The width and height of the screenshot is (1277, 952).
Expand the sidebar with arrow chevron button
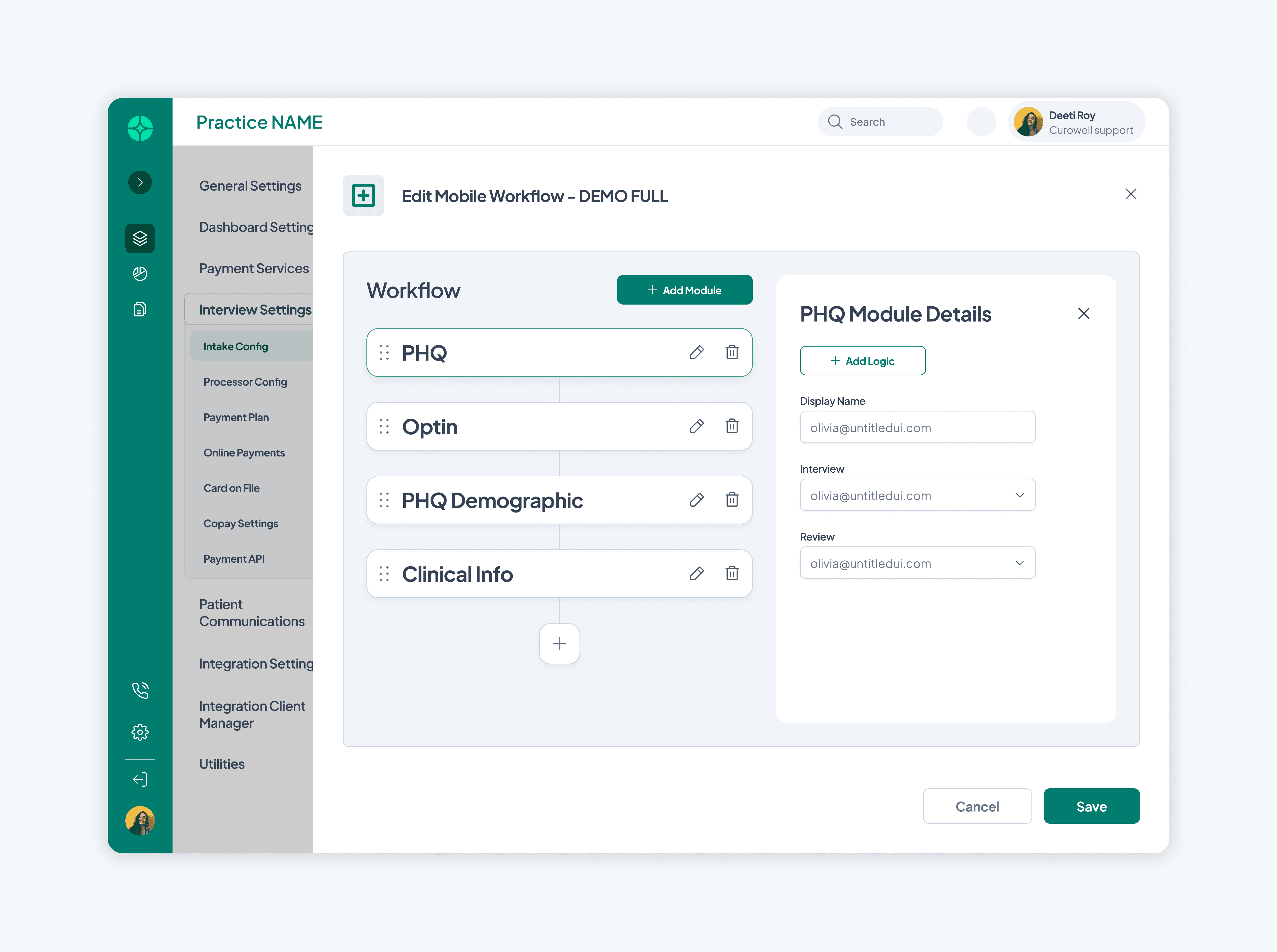[140, 182]
